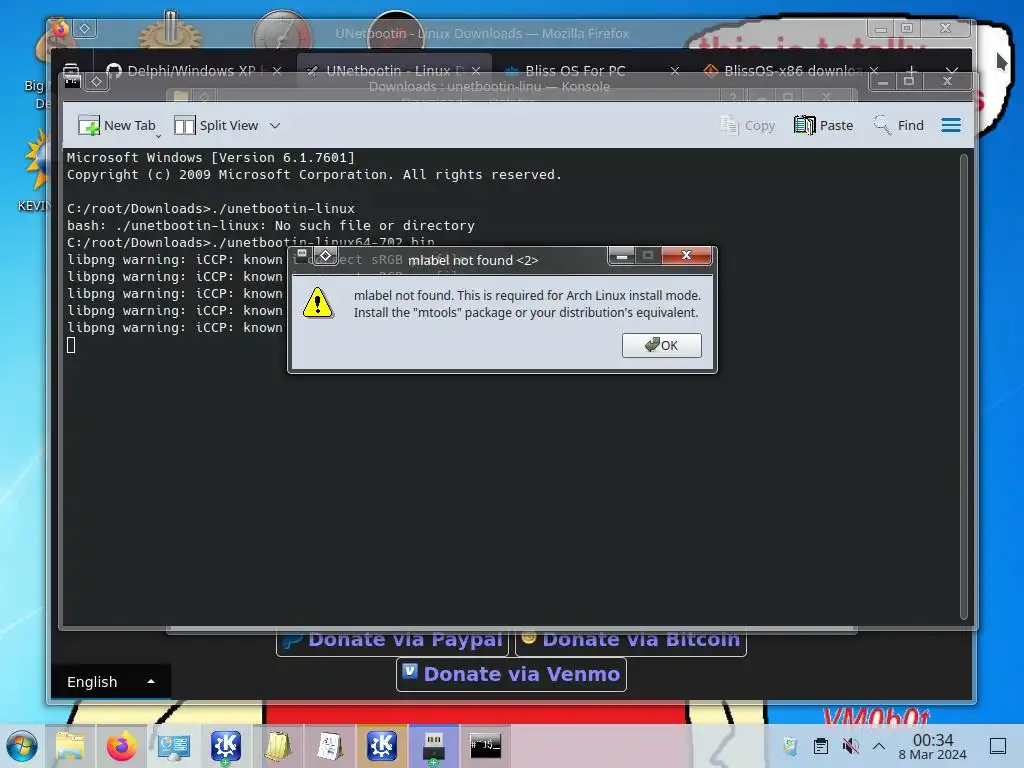Expand the Split View dropdown chevron
Viewport: 1024px width, 768px height.
275,125
